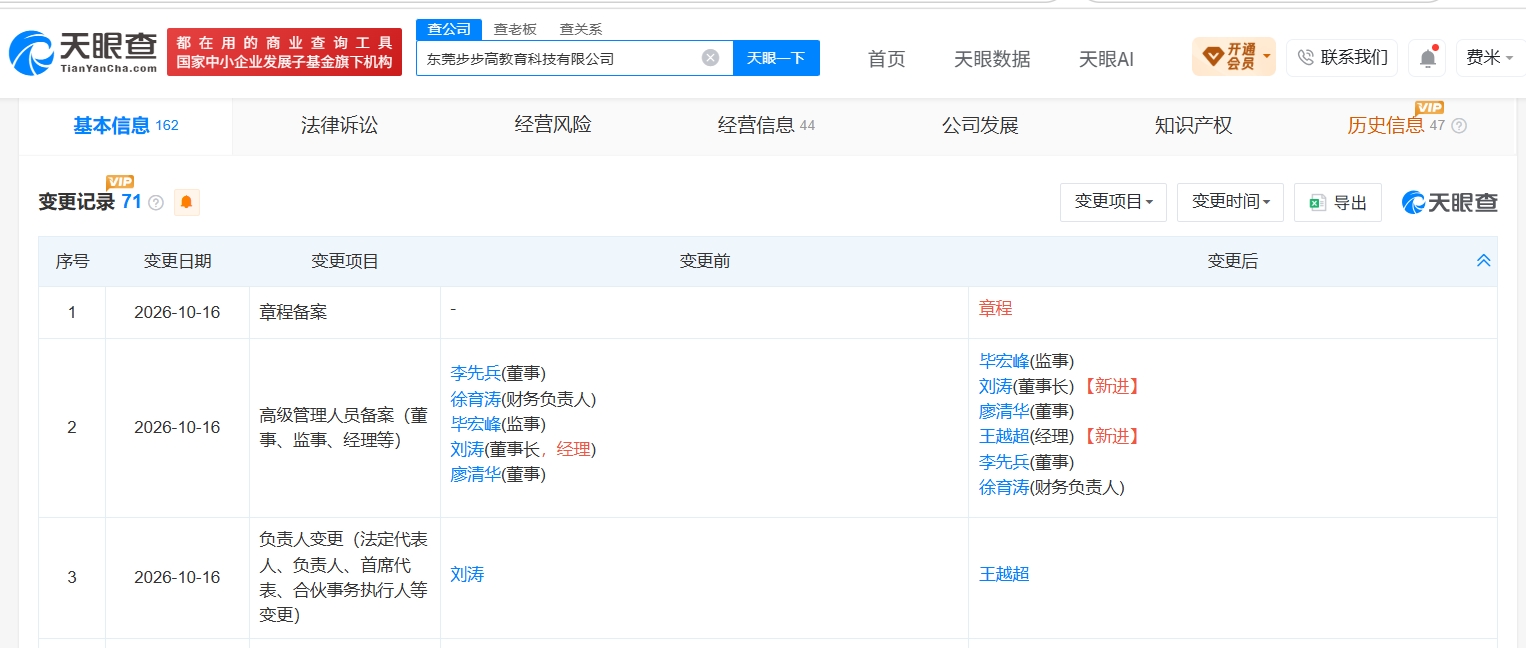
Task: Clear the search box with the X icon
Action: click(x=710, y=58)
